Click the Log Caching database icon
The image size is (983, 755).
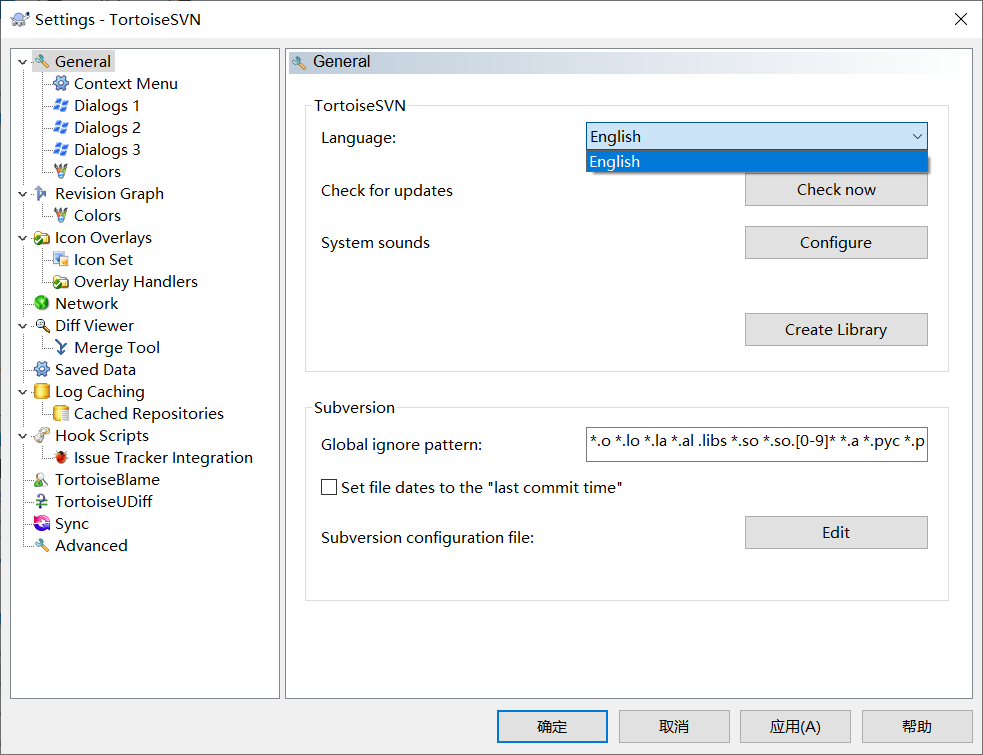tap(41, 391)
